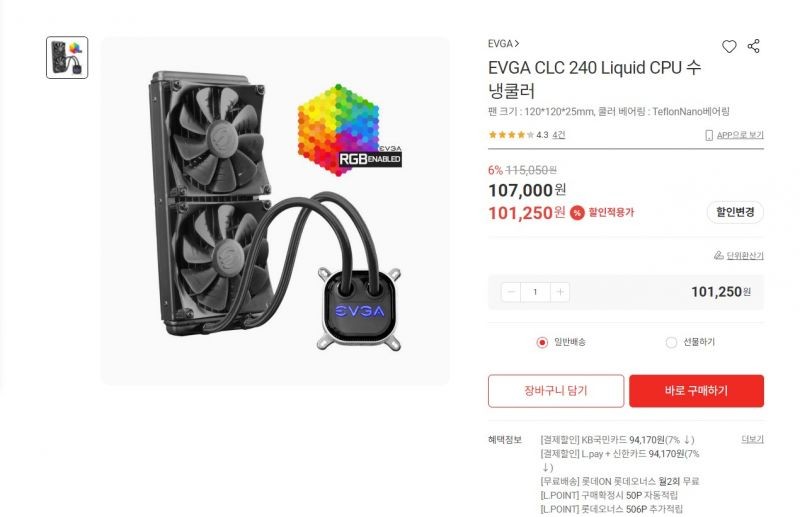
Task: Click the share icon
Action: pyautogui.click(x=754, y=46)
